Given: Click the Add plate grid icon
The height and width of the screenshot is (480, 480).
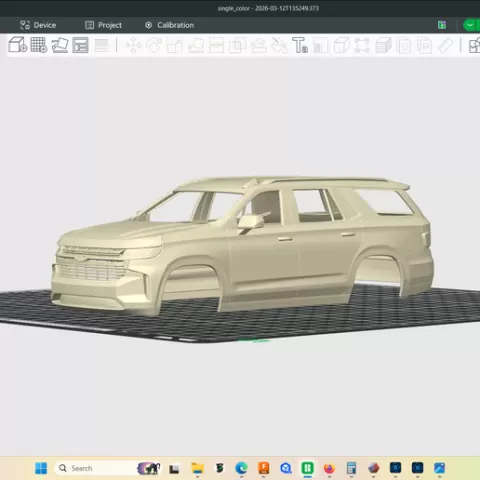Looking at the screenshot, I should (39, 45).
